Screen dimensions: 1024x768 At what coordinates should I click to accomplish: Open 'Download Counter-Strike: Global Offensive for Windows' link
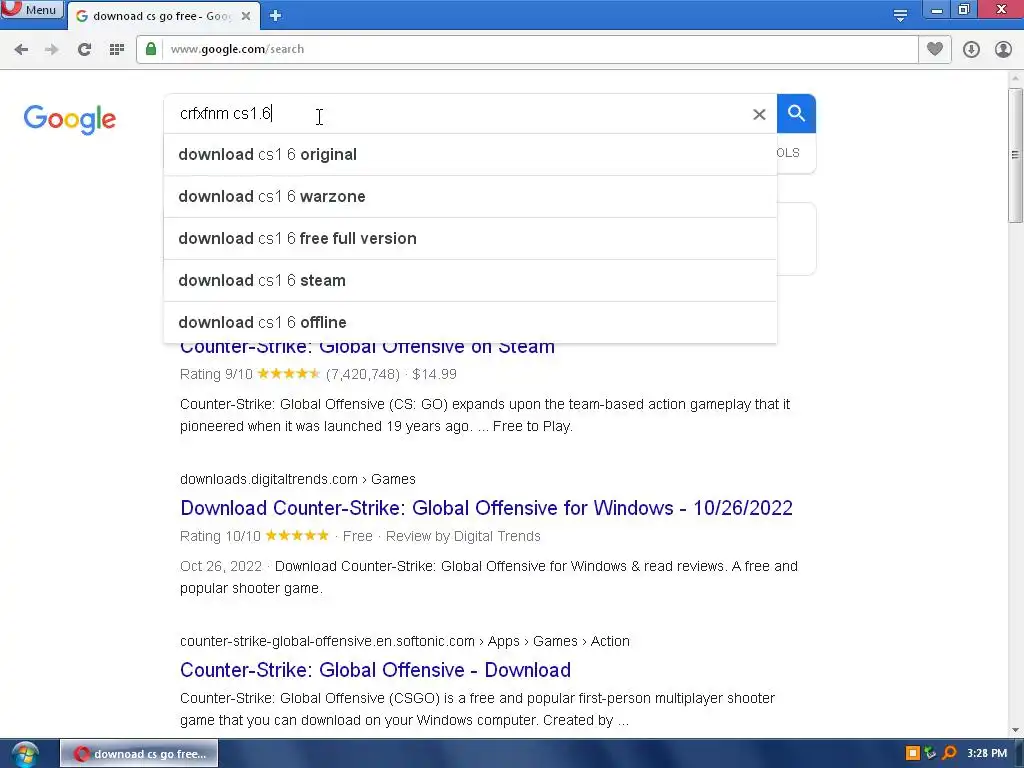[x=486, y=508]
